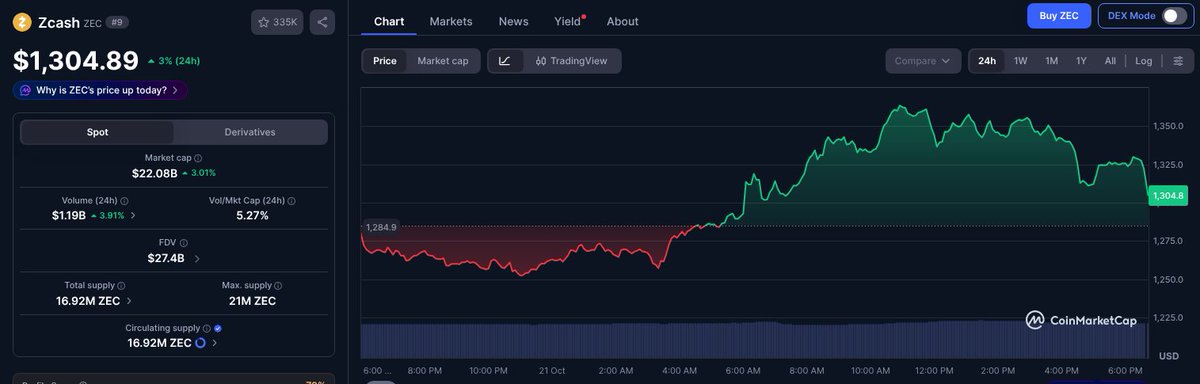The width and height of the screenshot is (1200, 384).
Task: Open the Markets tab
Action: click(x=451, y=21)
